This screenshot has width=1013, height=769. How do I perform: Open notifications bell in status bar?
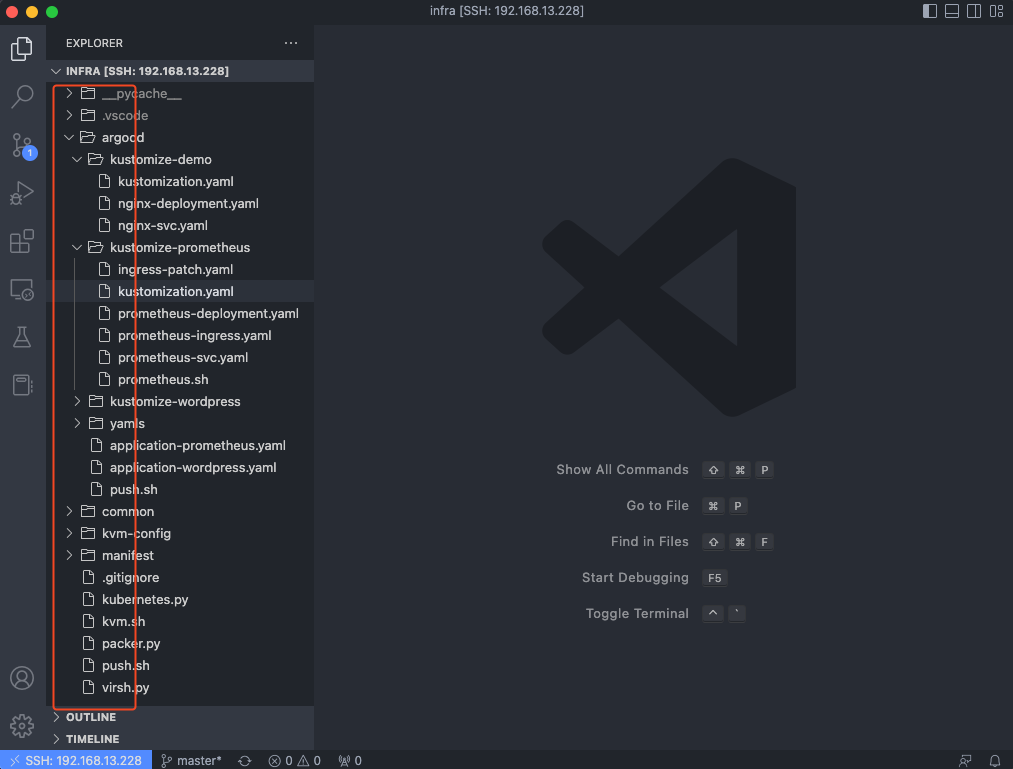pyautogui.click(x=995, y=761)
